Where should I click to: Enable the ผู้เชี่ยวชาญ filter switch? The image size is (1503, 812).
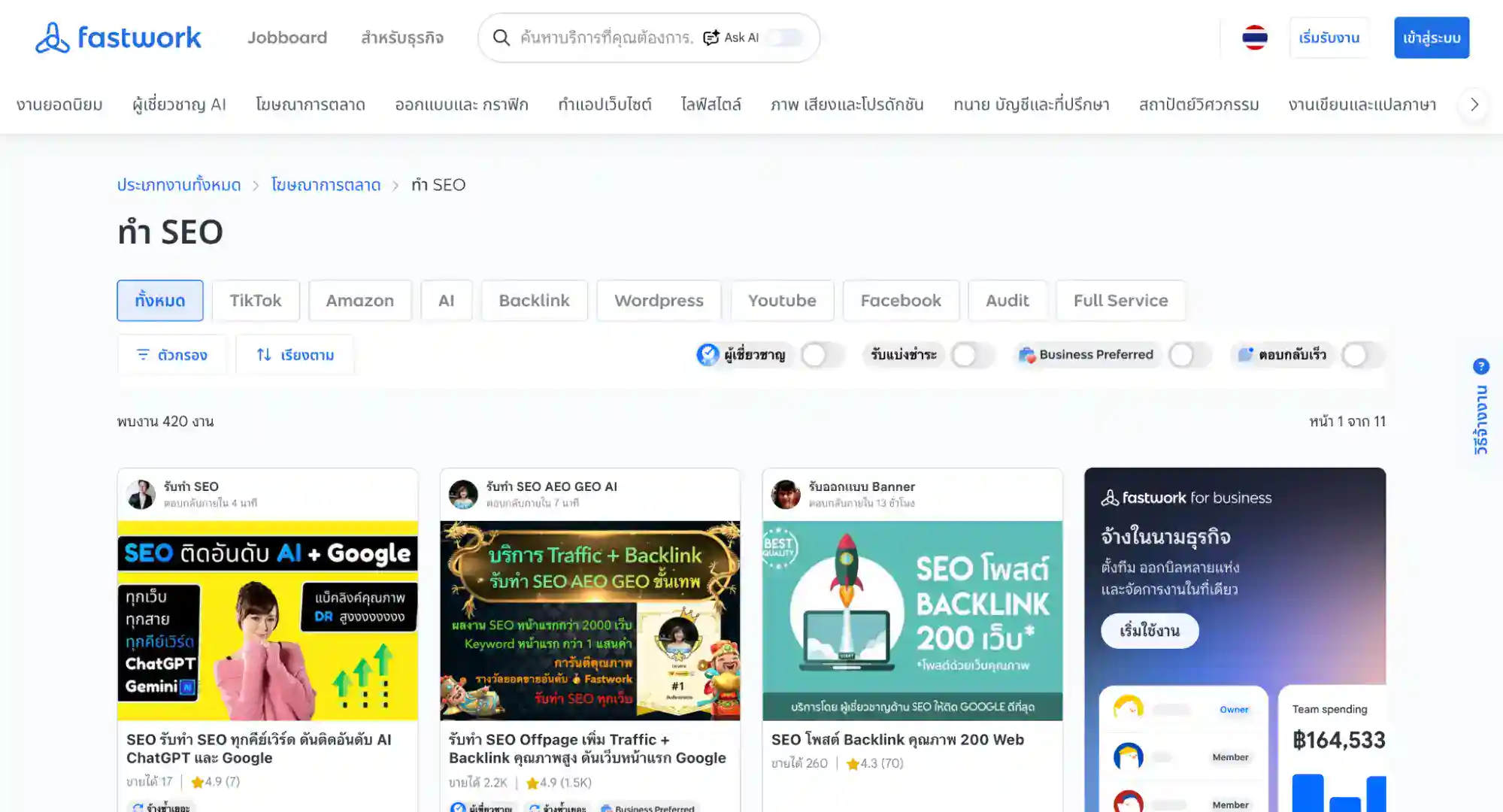pyautogui.click(x=822, y=355)
